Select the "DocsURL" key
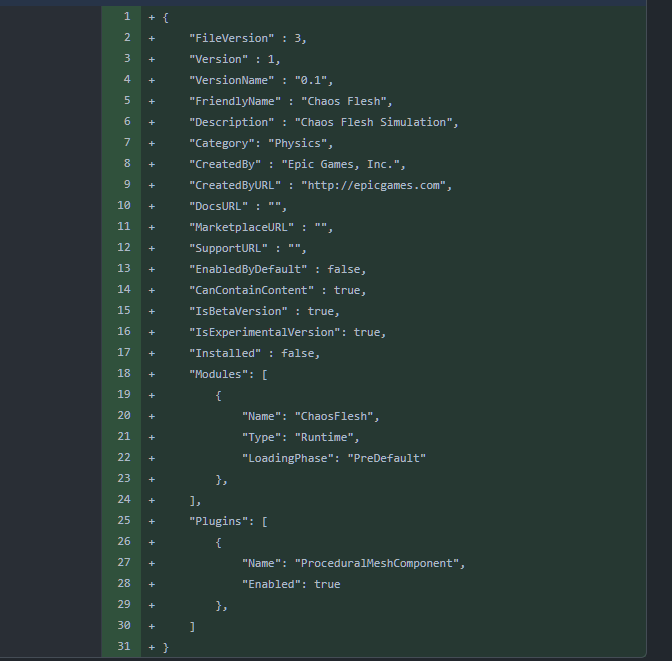 [218, 206]
